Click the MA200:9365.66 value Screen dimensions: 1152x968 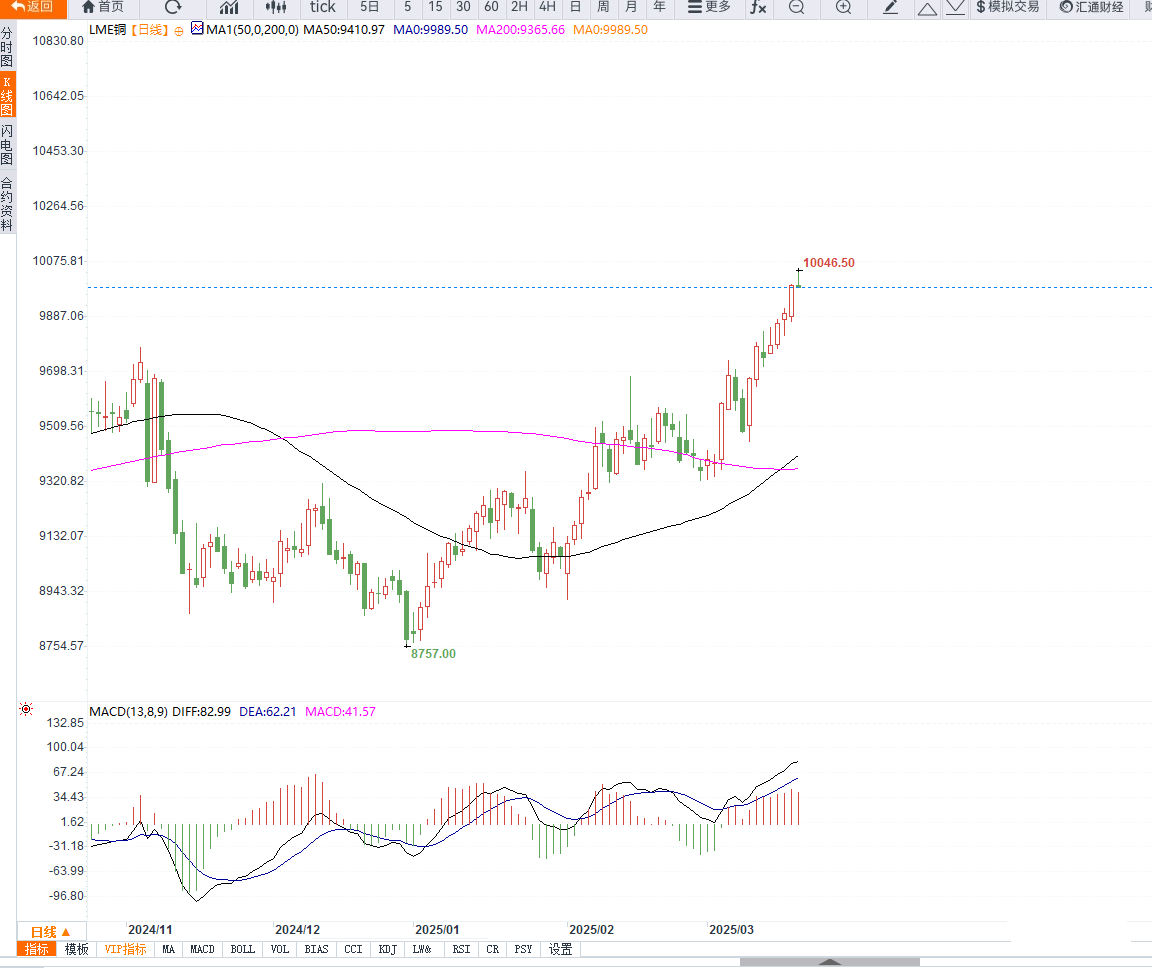(520, 30)
